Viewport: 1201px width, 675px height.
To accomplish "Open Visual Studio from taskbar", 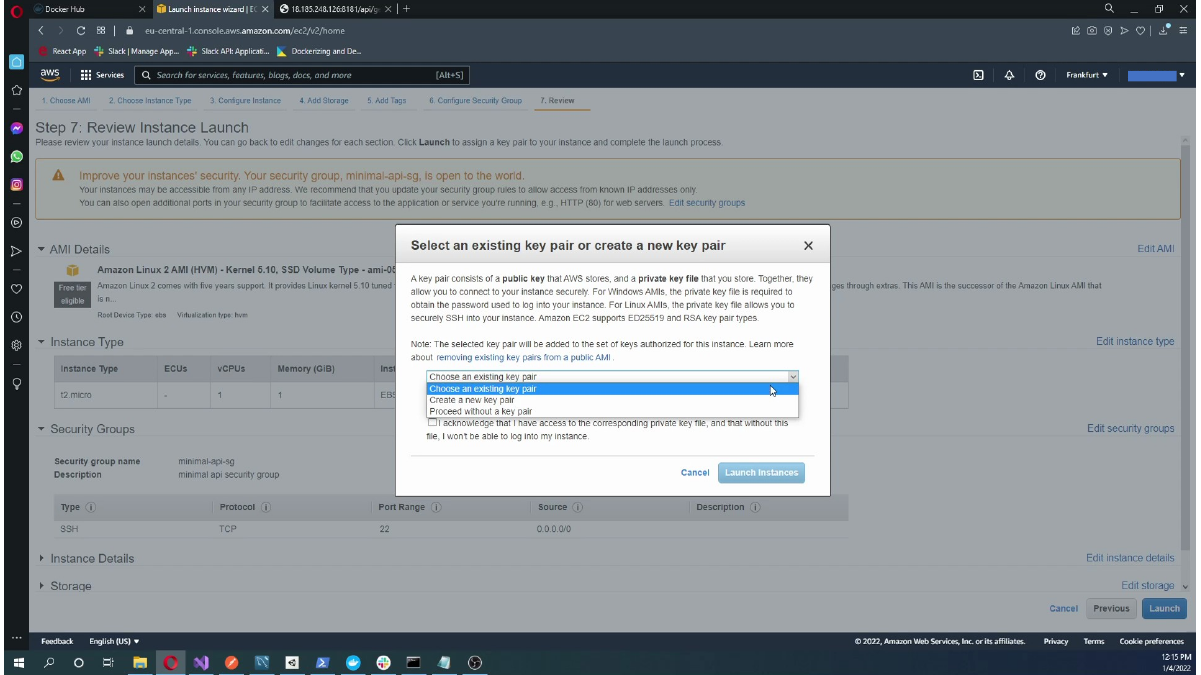I will [x=201, y=662].
